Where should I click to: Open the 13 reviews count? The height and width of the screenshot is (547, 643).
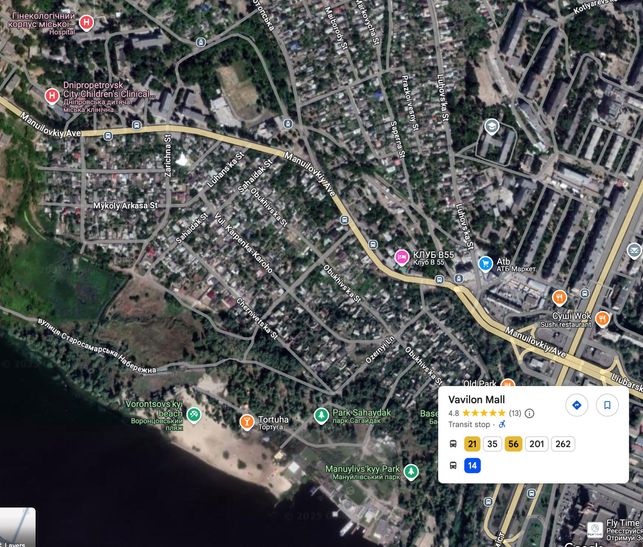[x=515, y=413]
